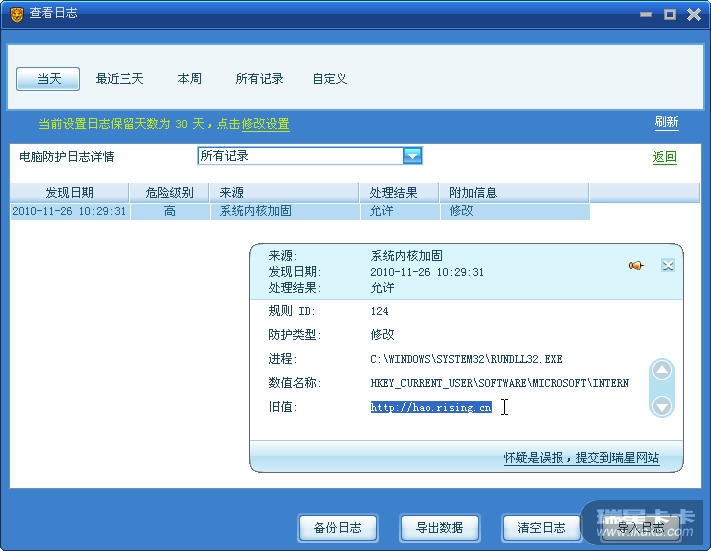Click highlighted http://hao.rising.cn old value
The width and height of the screenshot is (711, 551).
pyautogui.click(x=431, y=407)
